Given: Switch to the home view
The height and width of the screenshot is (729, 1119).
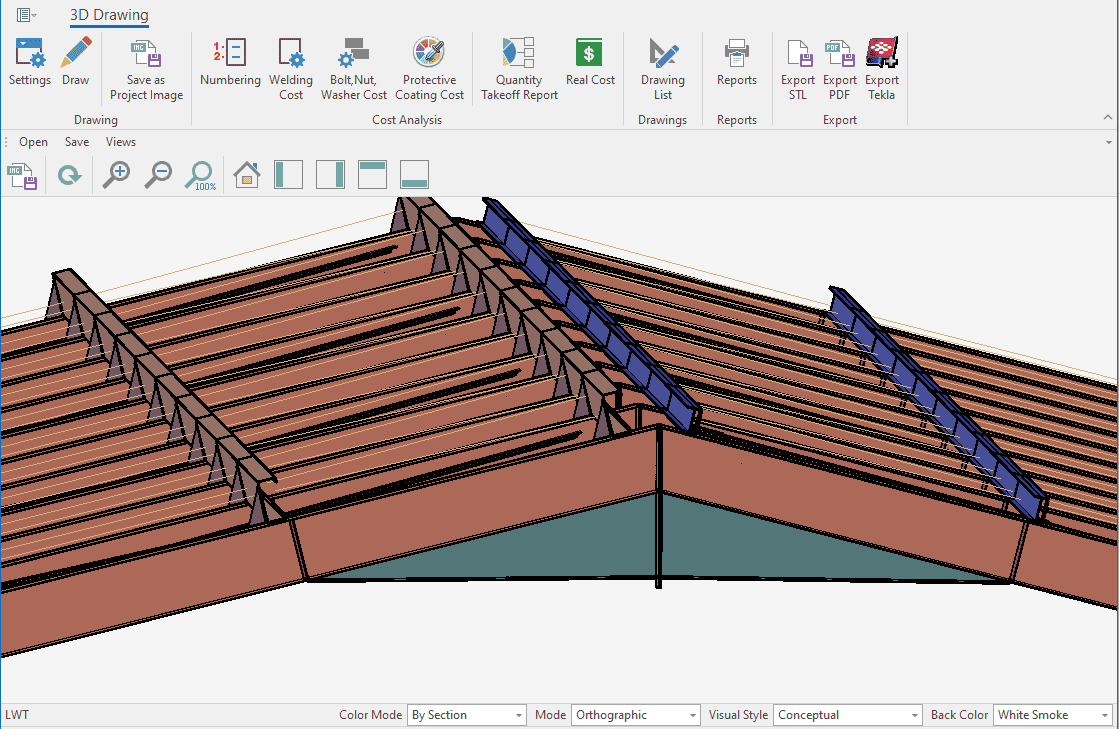Looking at the screenshot, I should (x=247, y=175).
